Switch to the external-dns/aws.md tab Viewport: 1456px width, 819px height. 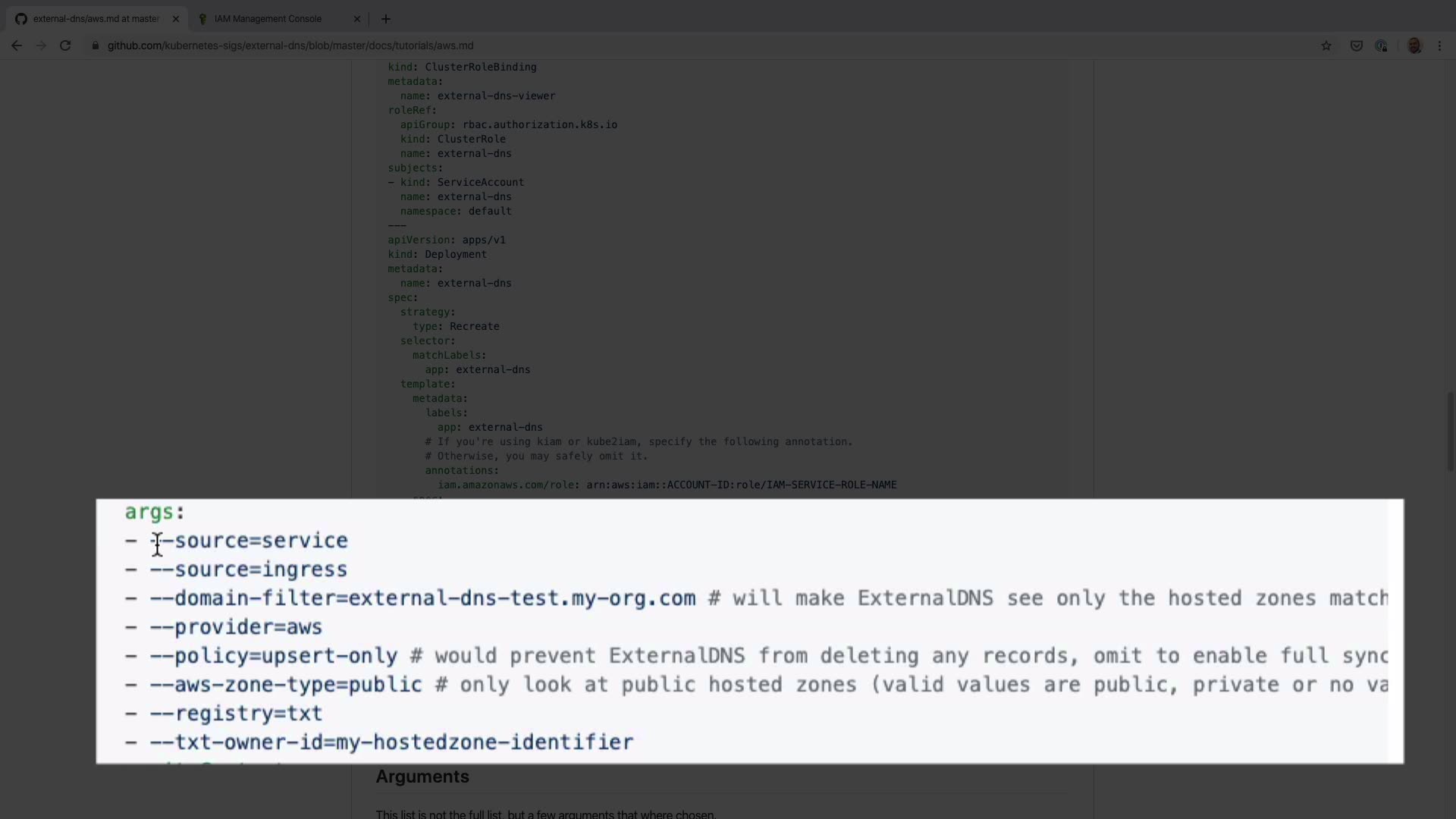[95, 19]
